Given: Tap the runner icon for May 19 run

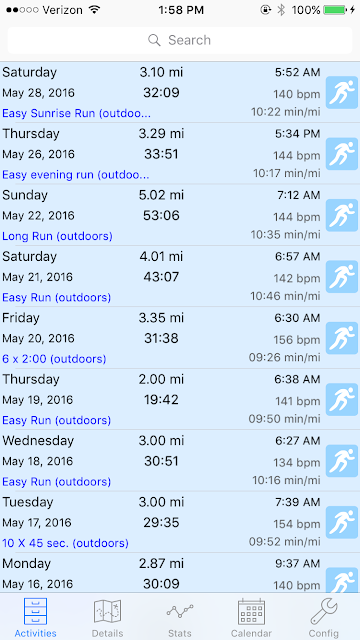Looking at the screenshot, I should [342, 400].
